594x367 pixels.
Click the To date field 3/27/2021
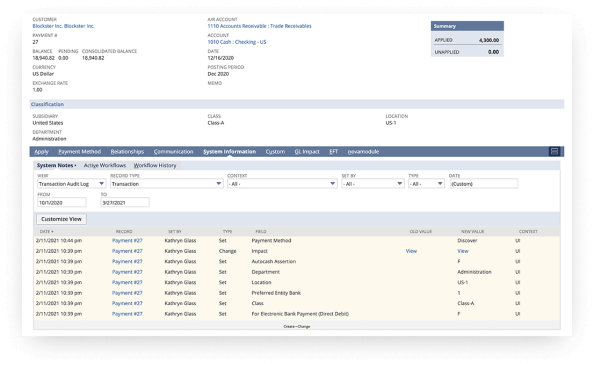[x=125, y=203]
